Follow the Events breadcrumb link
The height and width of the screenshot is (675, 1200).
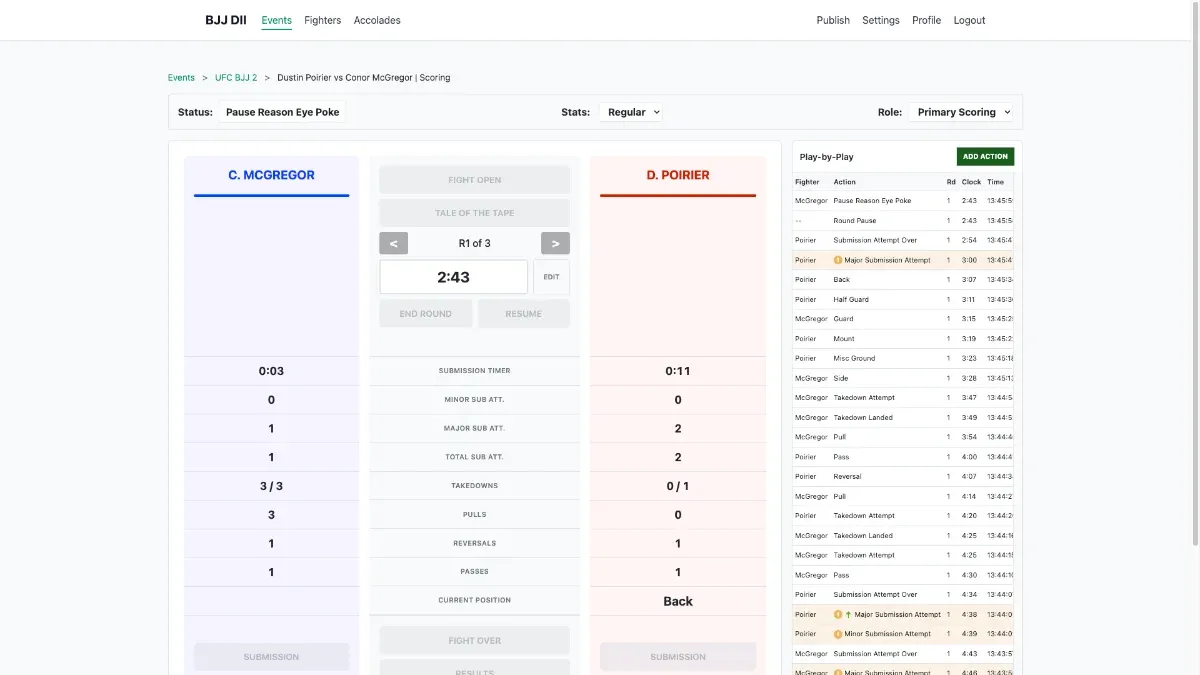tap(181, 78)
